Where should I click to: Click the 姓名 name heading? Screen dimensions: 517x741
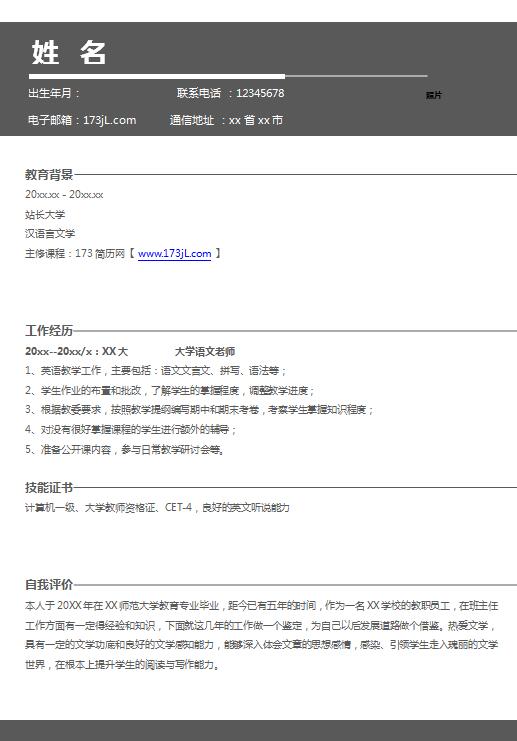coord(69,52)
